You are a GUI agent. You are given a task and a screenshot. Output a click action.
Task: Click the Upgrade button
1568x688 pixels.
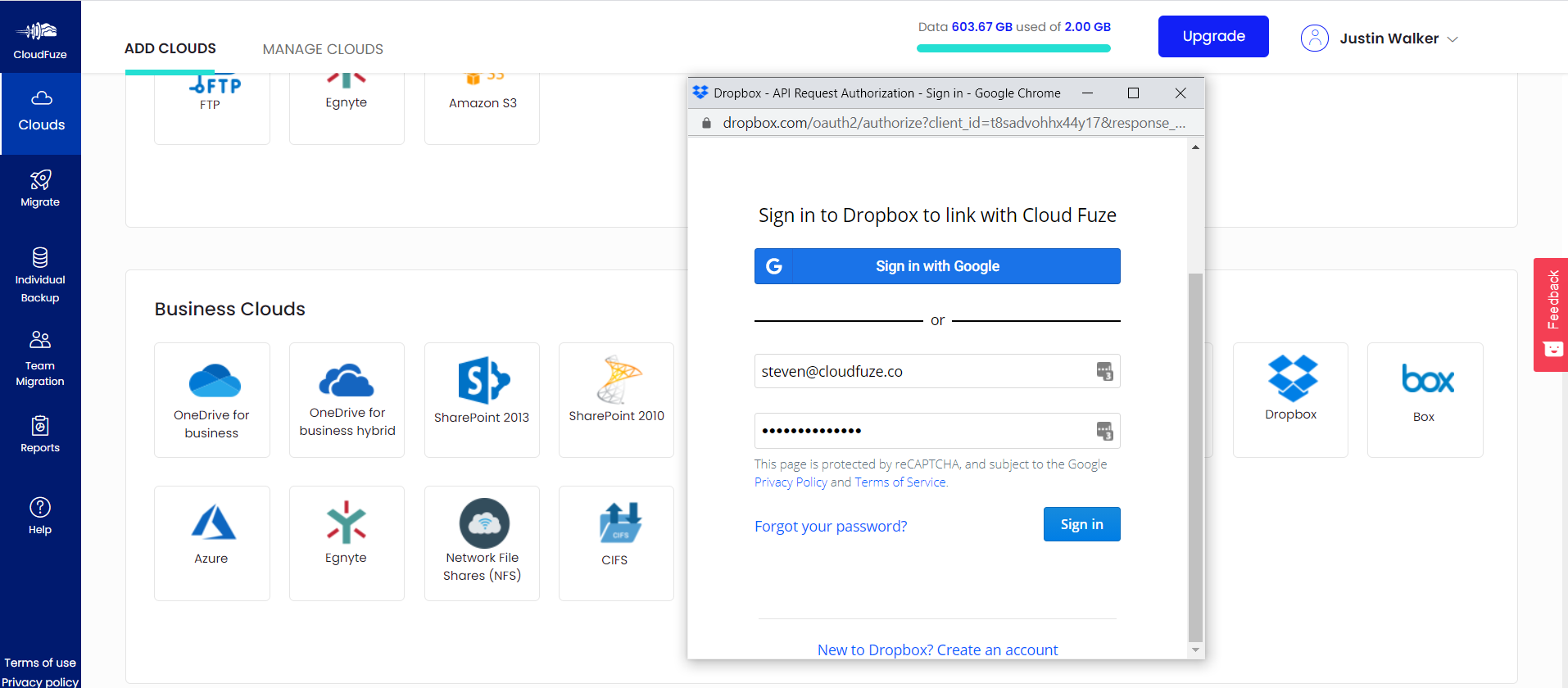(1212, 37)
